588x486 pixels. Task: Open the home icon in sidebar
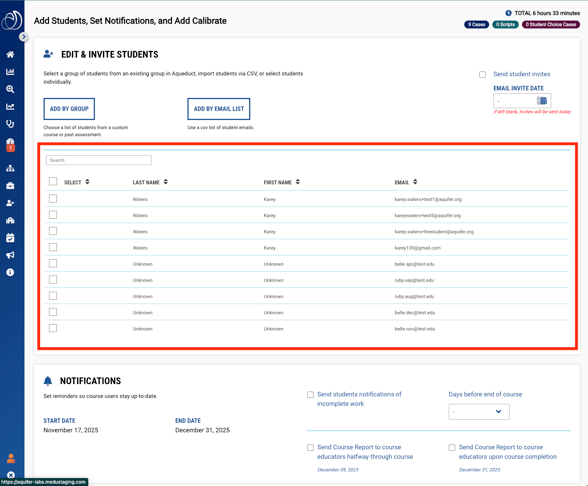(x=10, y=54)
